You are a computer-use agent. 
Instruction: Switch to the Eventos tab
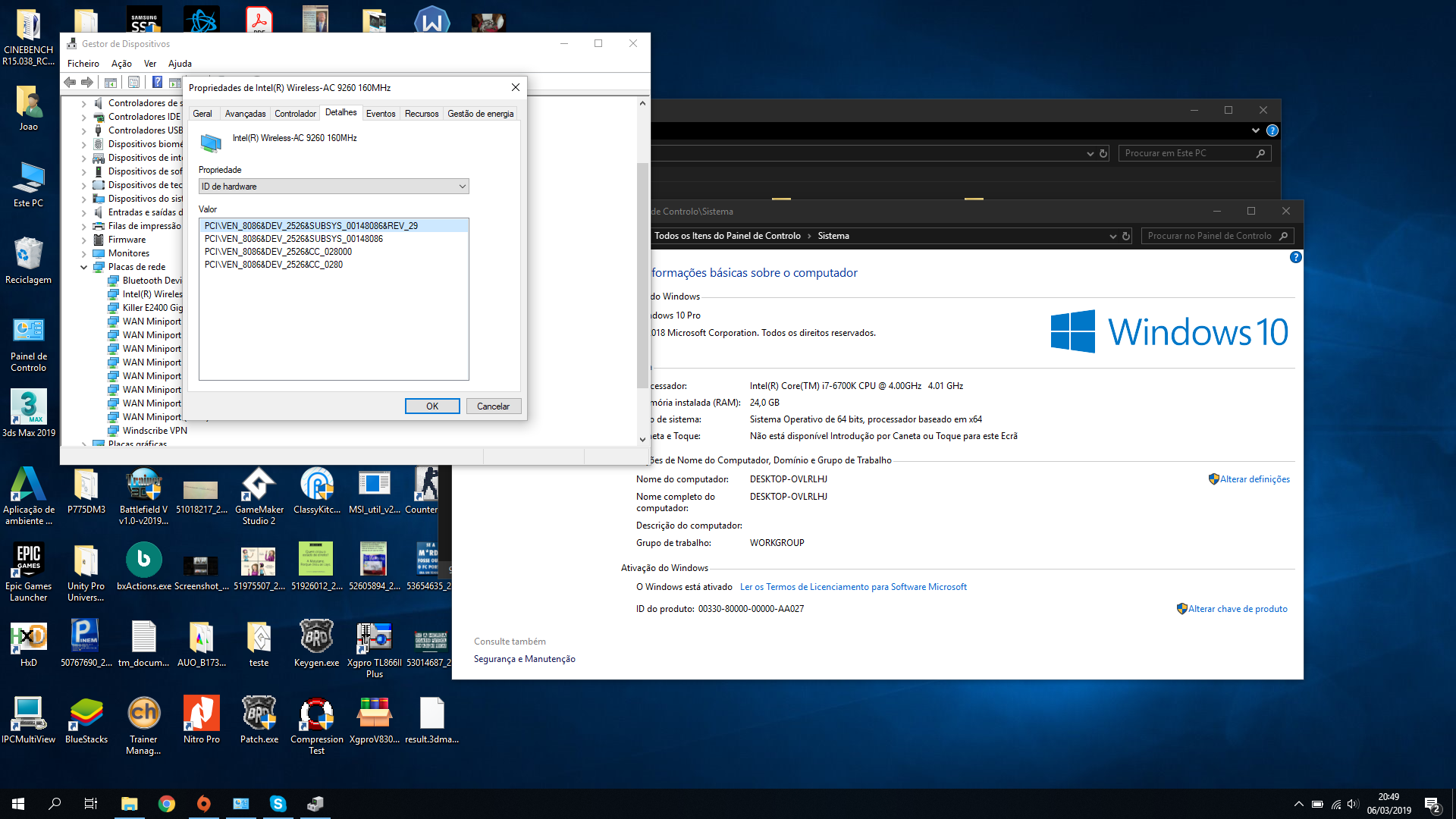click(381, 114)
